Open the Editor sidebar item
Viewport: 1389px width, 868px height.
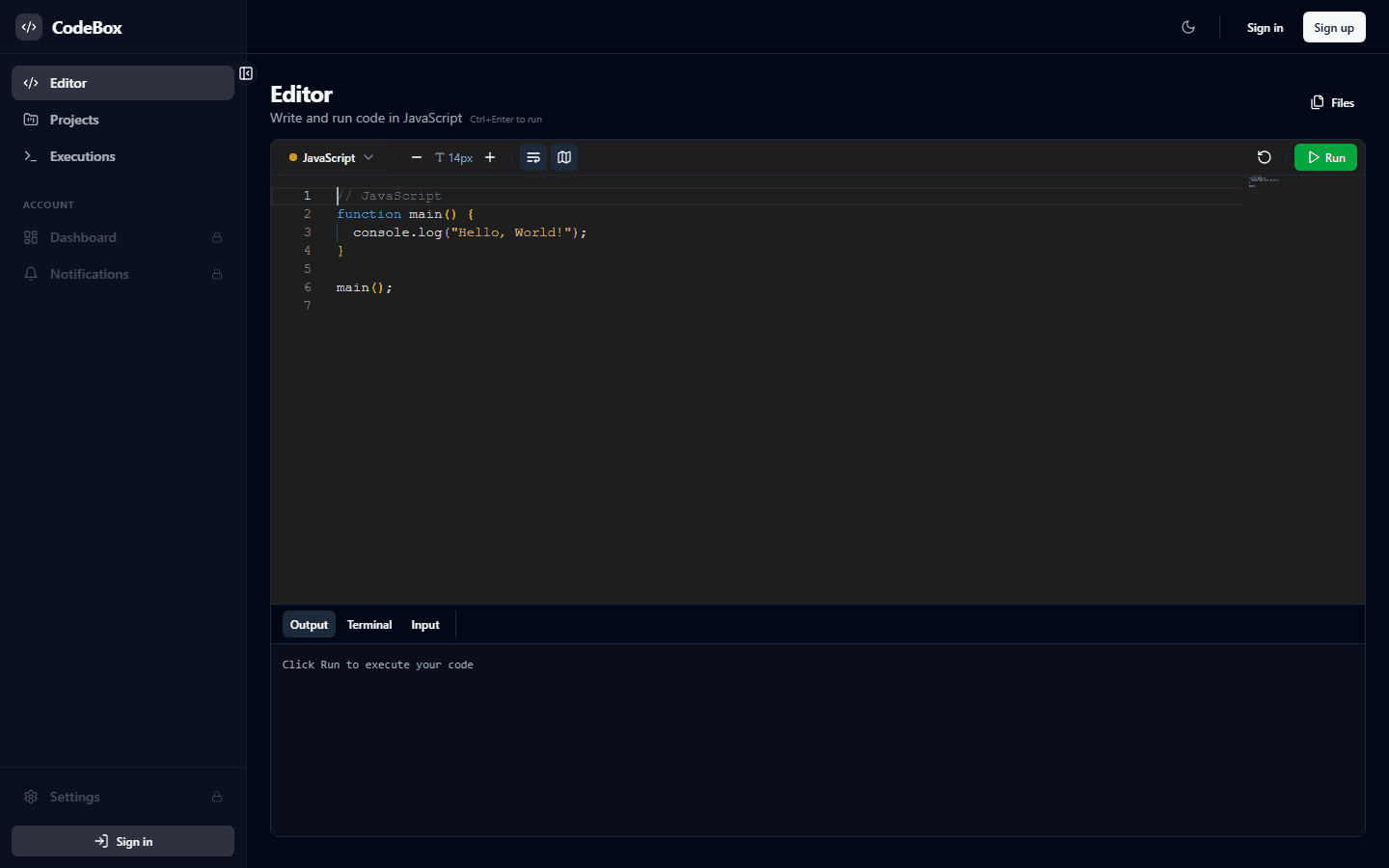pos(123,83)
